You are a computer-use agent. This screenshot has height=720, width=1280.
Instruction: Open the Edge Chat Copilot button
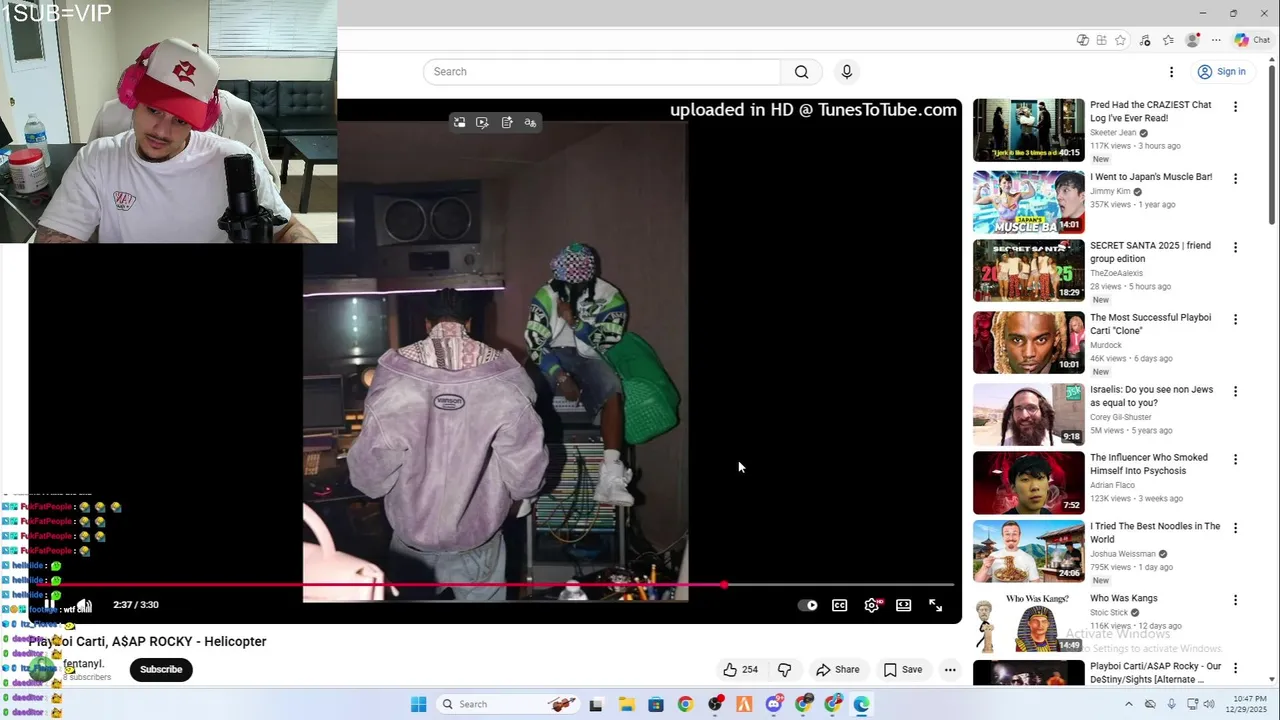coord(1252,40)
